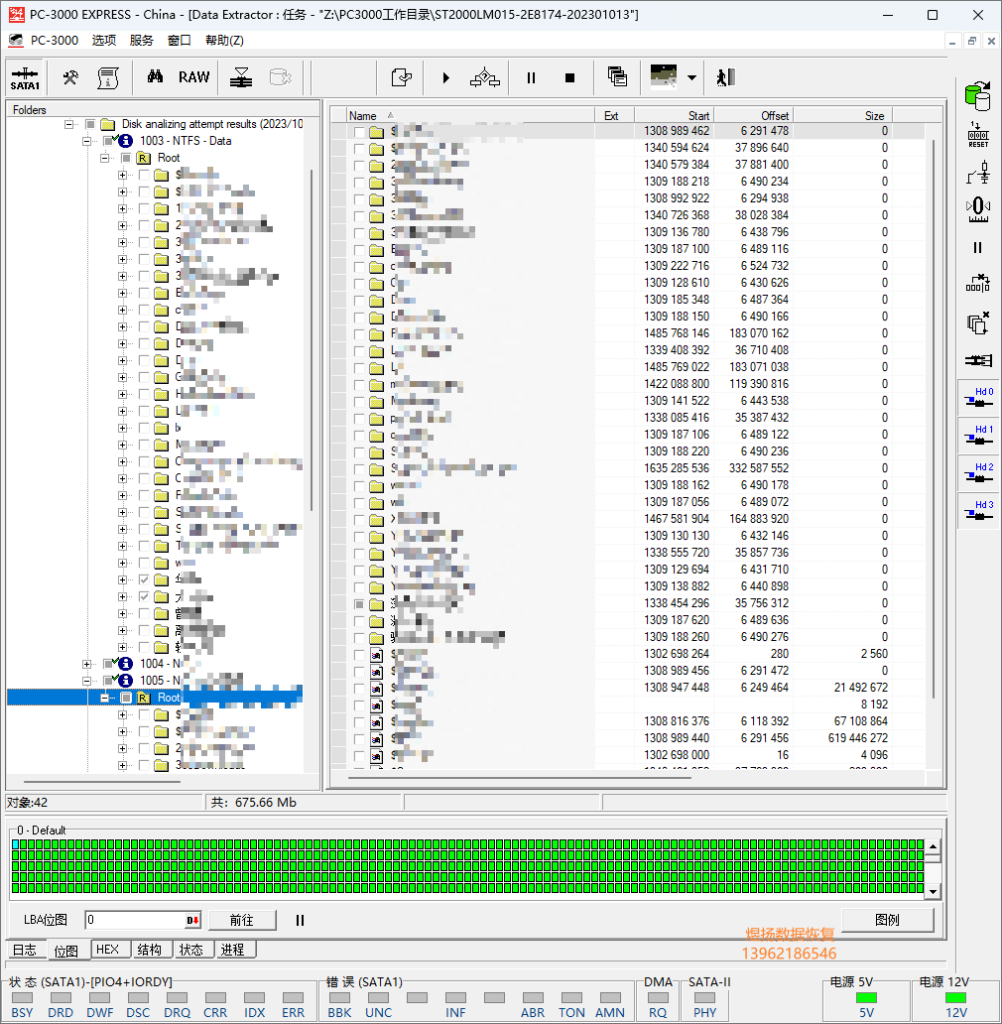Image resolution: width=1002 pixels, height=1024 pixels.
Task: Click the RESET drive icon in the right sidebar
Action: click(x=978, y=135)
